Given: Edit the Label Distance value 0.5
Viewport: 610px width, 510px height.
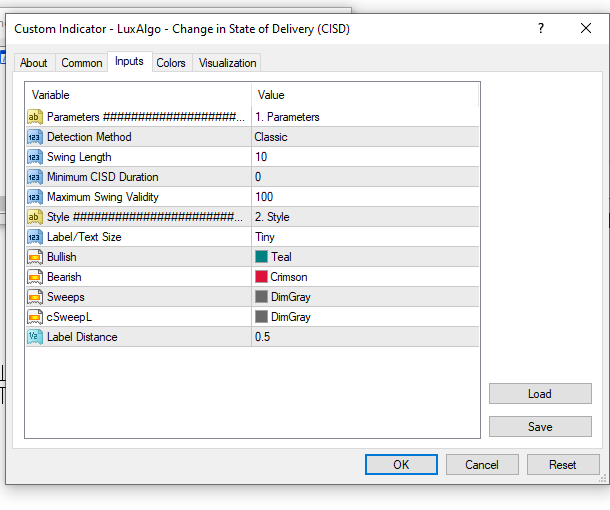Looking at the screenshot, I should 365,337.
